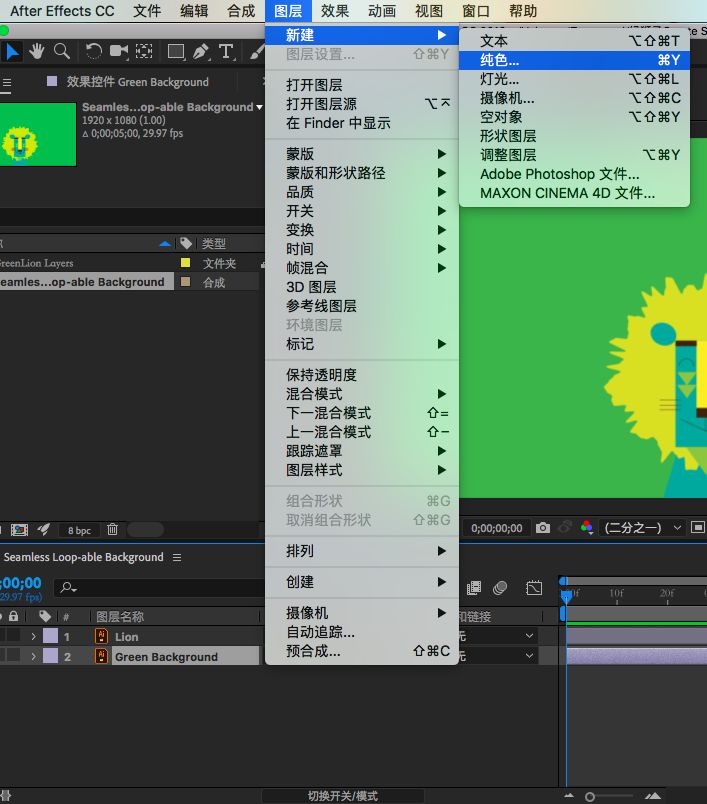Click the Lion layer label color swatch
707x804 pixels.
pos(50,637)
